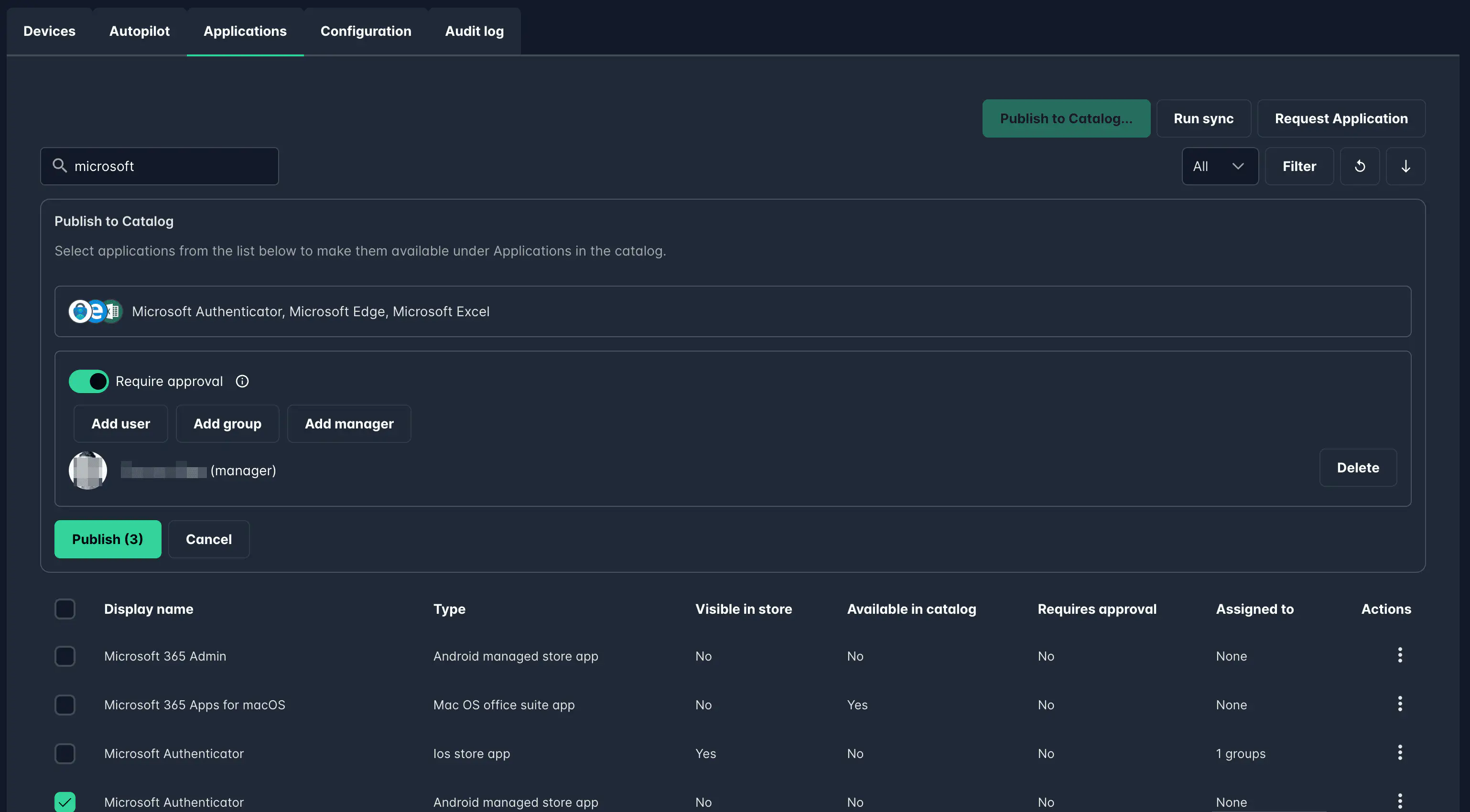Open actions menu for iOS Microsoft Authenticator
This screenshot has width=1470, height=812.
1399,752
